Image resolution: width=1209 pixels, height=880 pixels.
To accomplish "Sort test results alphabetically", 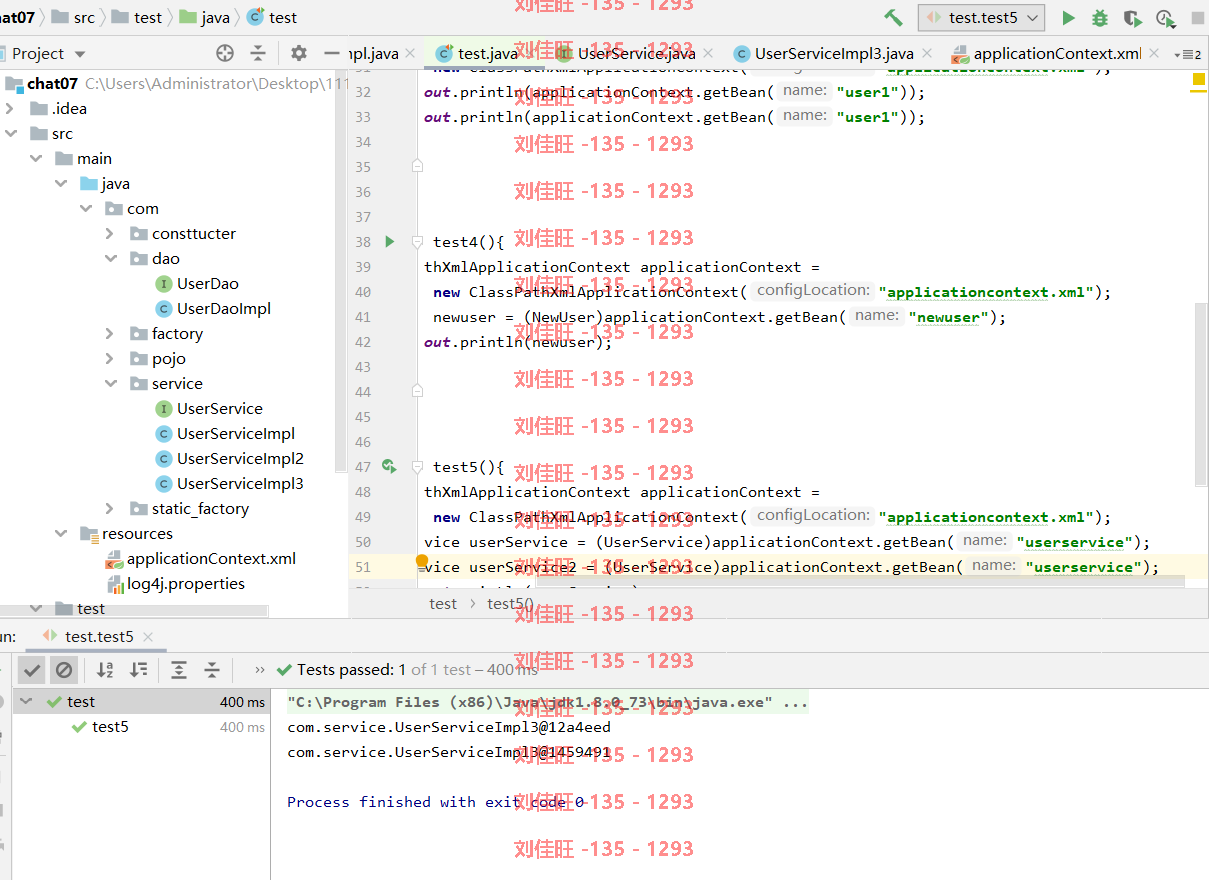I will click(x=105, y=670).
